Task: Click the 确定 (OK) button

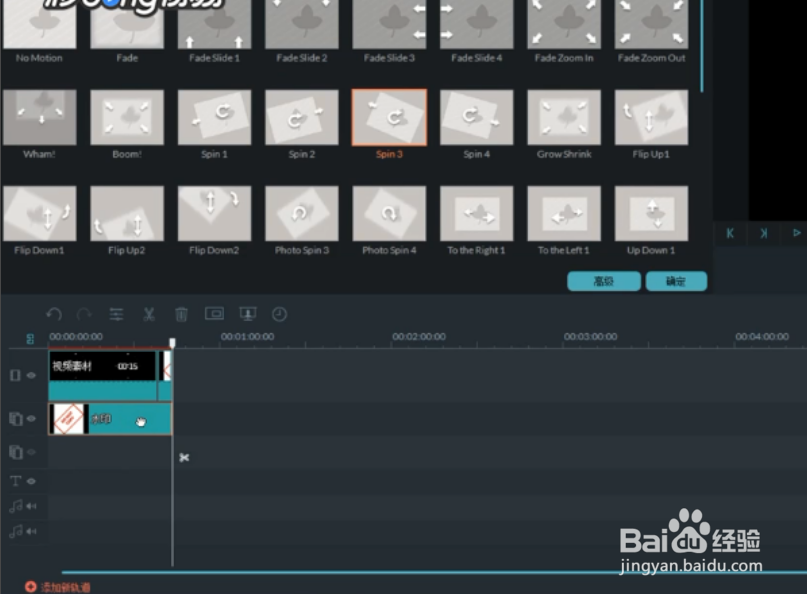Action: pos(676,281)
